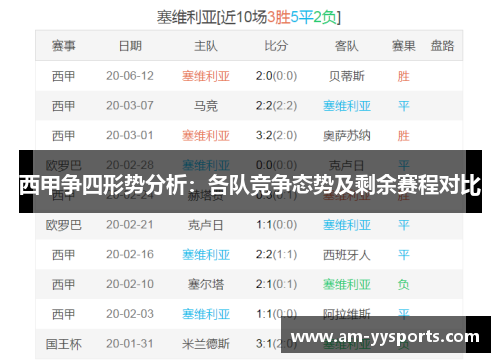Screen dimensions: 500x362
Task: Click 西甲 in the 20-02-16 row
Action: click(63, 255)
